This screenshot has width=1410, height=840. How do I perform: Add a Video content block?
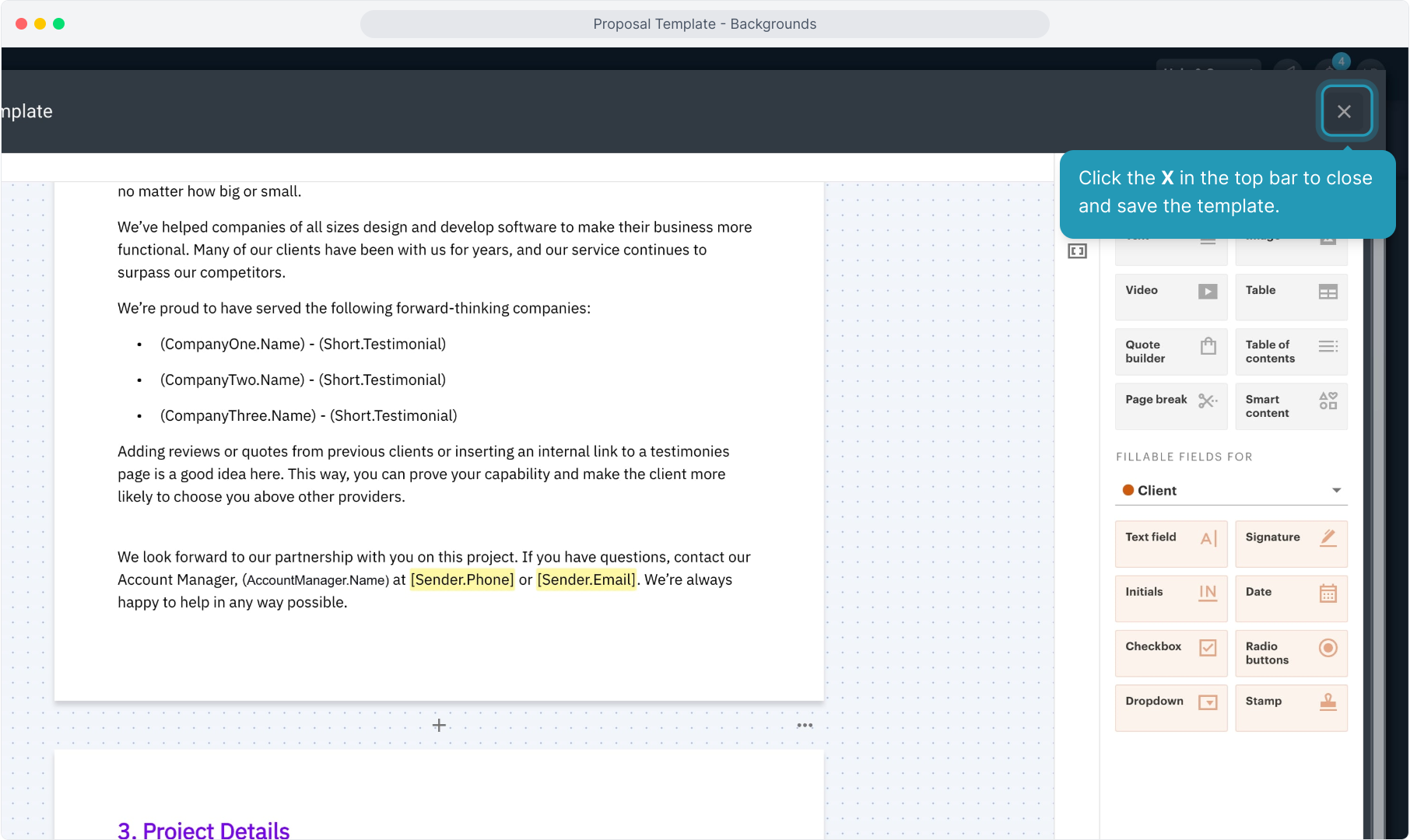(x=1170, y=297)
